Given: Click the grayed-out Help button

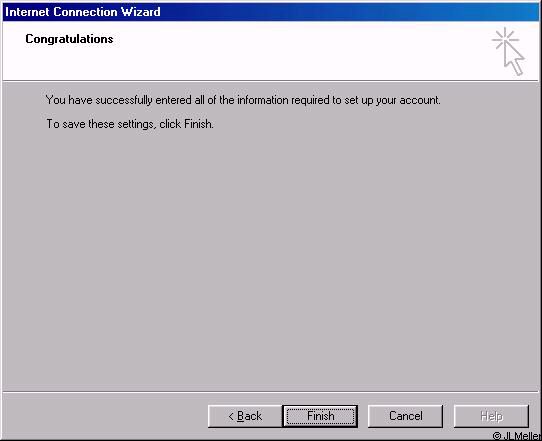Looking at the screenshot, I should coord(491,416).
